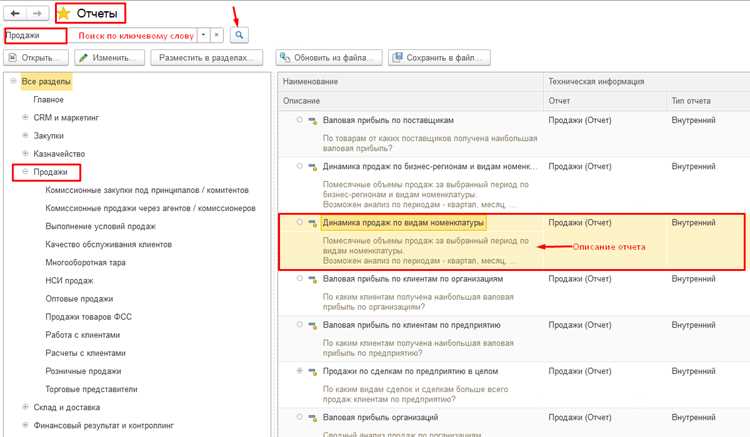Click the Открыть button
This screenshot has width=750, height=437.
click(36, 58)
